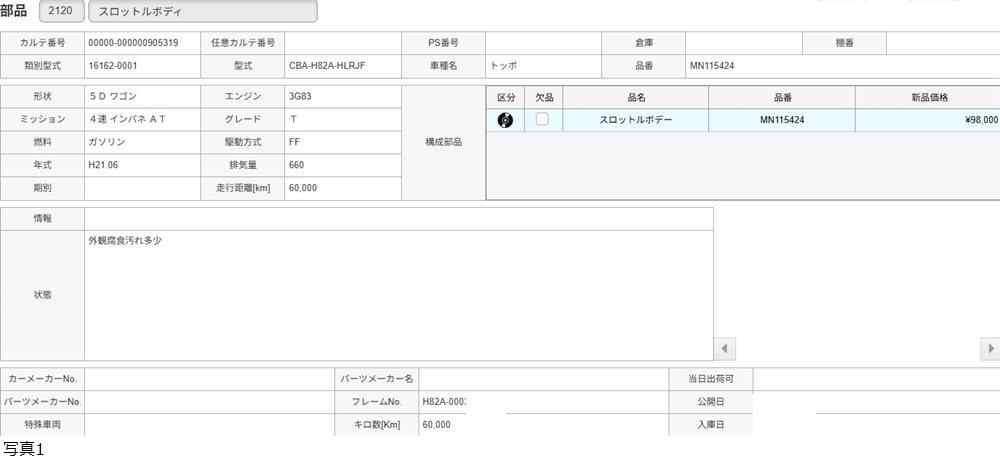Click the part name field スロットルボディ

[x=203, y=11]
